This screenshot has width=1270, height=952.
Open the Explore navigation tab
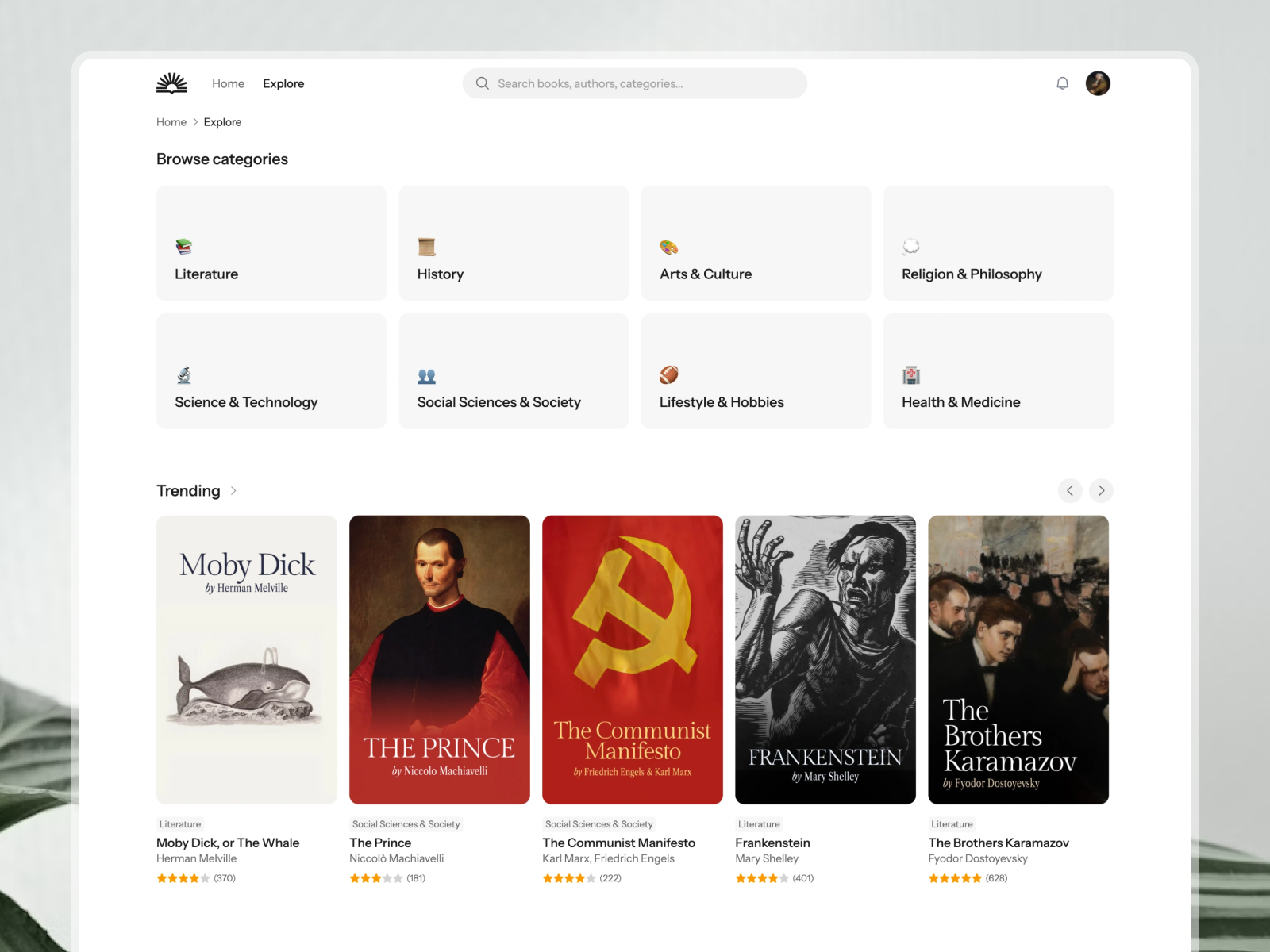point(283,83)
